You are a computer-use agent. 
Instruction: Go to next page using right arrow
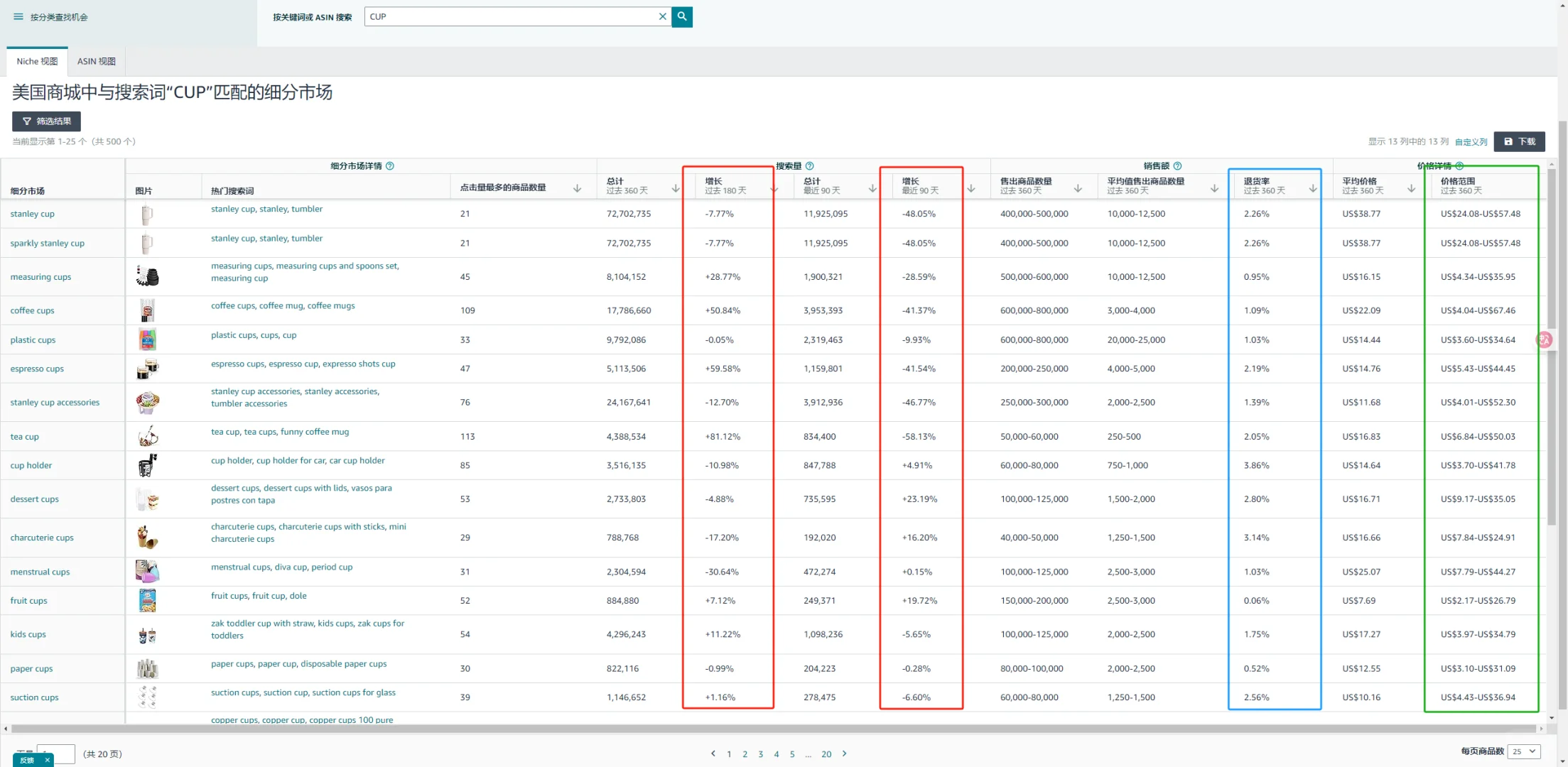[x=844, y=754]
